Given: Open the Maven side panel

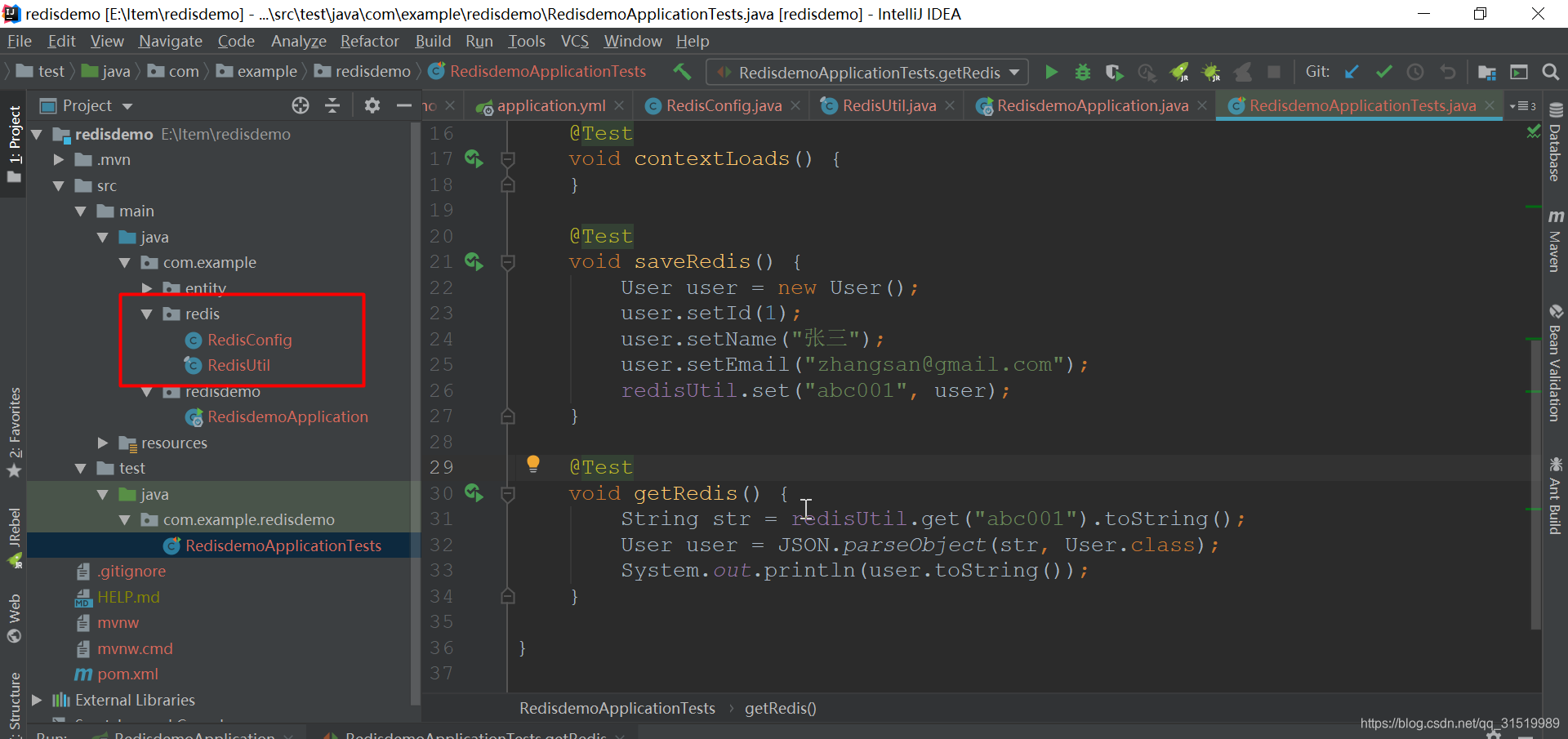Looking at the screenshot, I should tap(1555, 240).
